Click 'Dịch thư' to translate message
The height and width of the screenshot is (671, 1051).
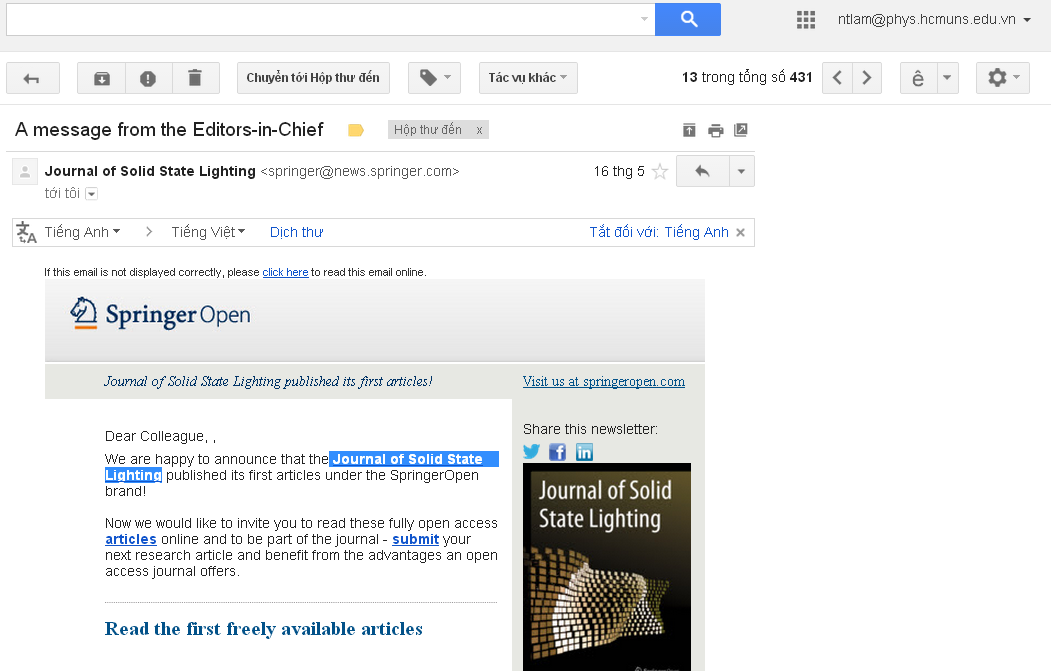296,232
